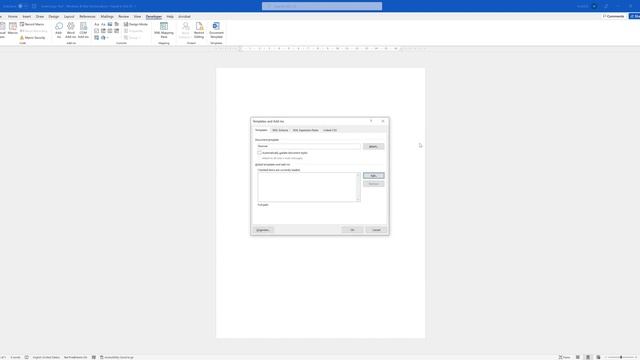This screenshot has height=360, width=640.
Task: Switch to the Linked CSS tab
Action: [330, 130]
